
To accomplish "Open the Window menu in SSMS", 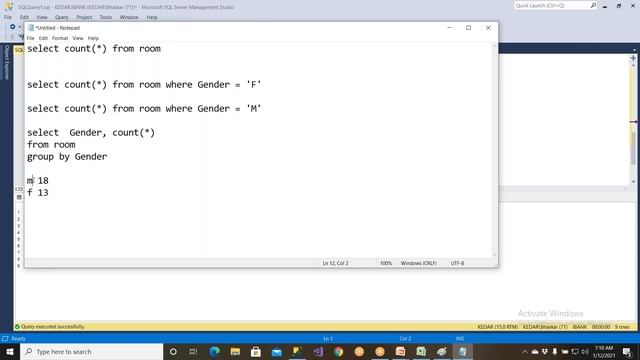I will pos(129,17).
